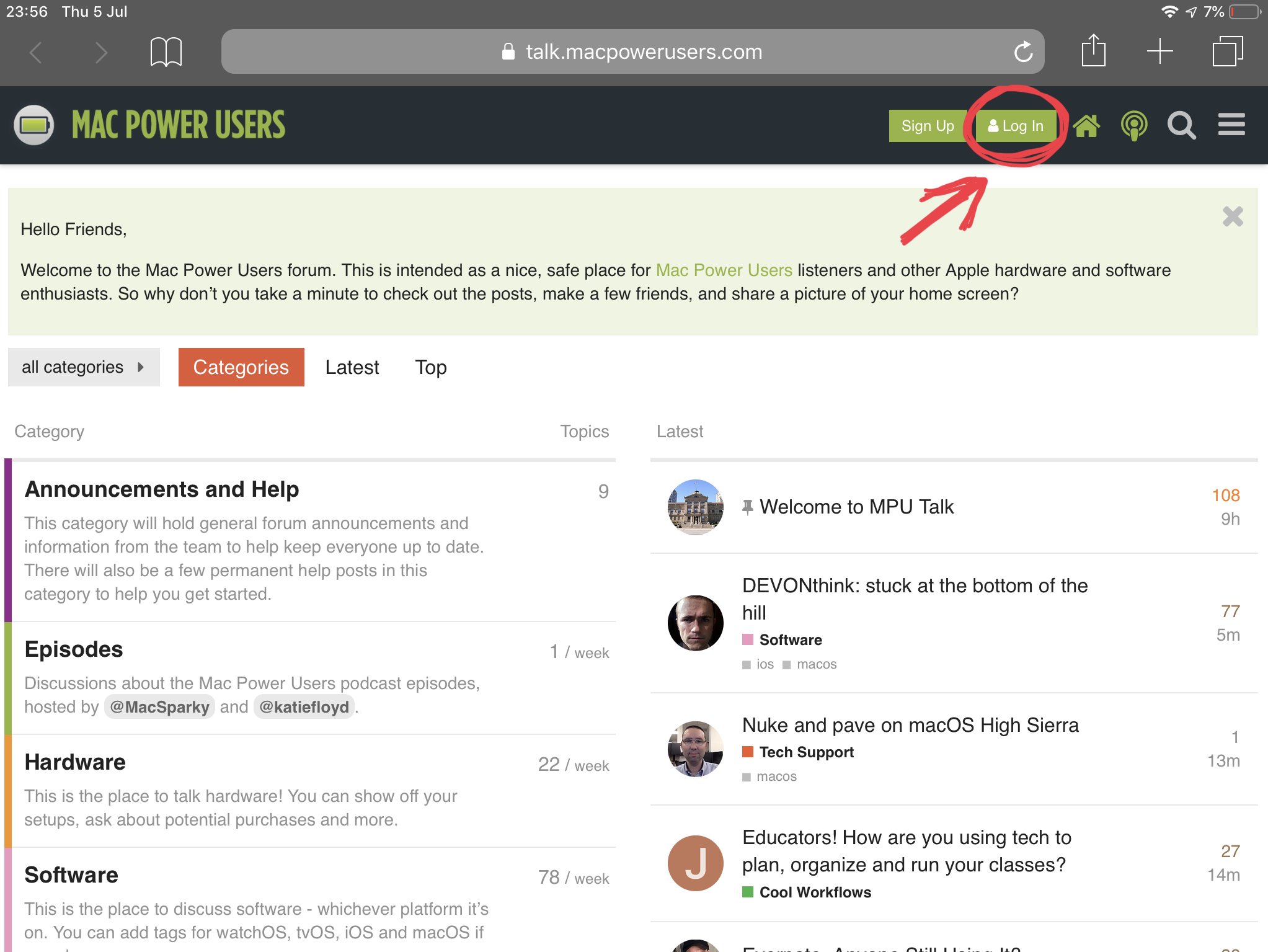Open the Safari share sheet icon

click(1093, 50)
